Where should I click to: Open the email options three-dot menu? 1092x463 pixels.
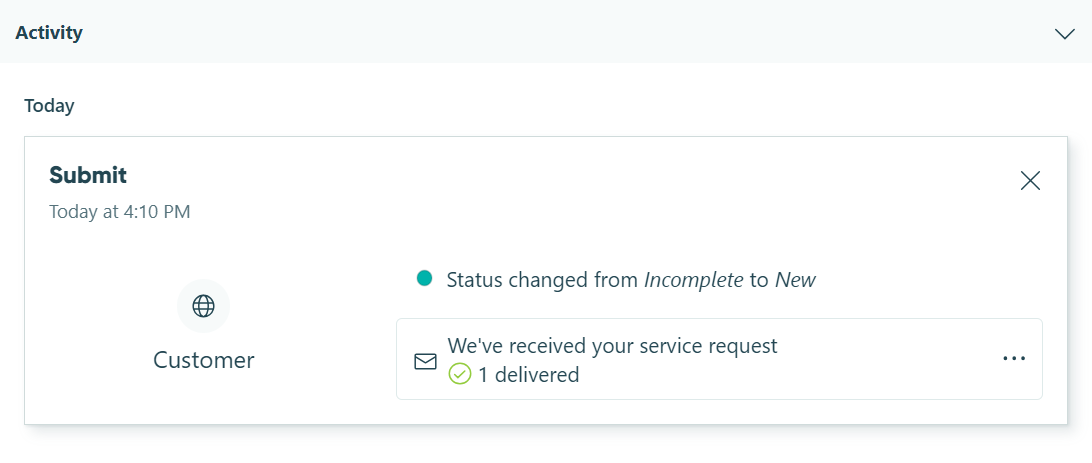(x=1014, y=358)
